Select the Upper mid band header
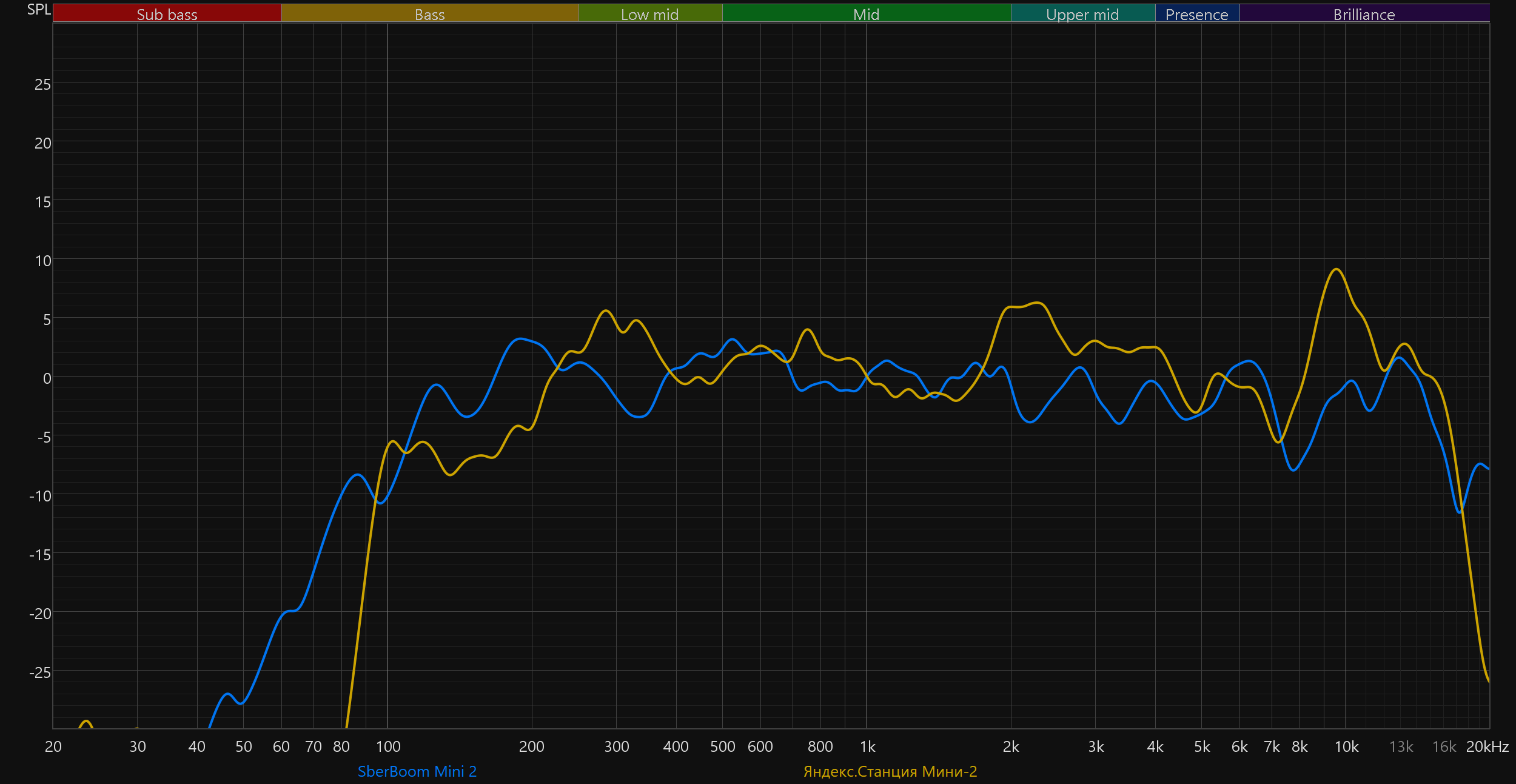Viewport: 1516px width, 784px height. tap(1082, 14)
